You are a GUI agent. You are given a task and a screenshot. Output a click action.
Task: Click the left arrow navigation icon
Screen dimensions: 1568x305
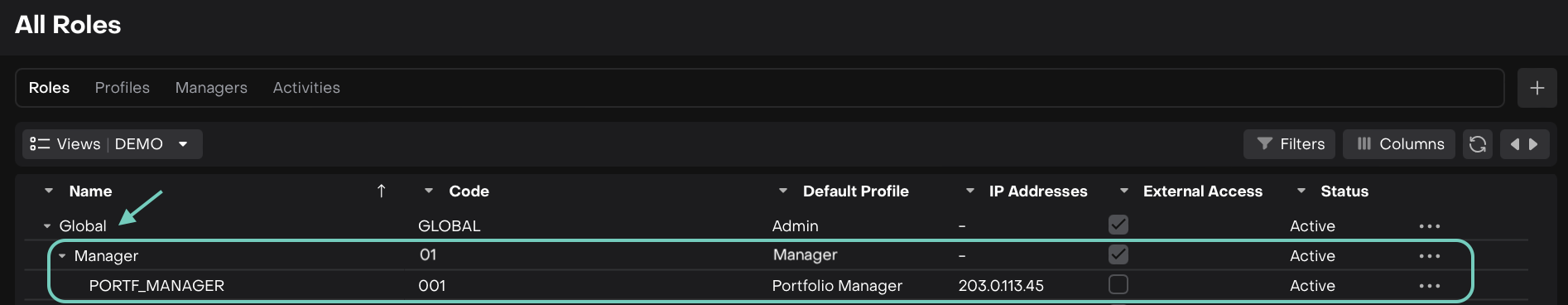[x=1515, y=144]
